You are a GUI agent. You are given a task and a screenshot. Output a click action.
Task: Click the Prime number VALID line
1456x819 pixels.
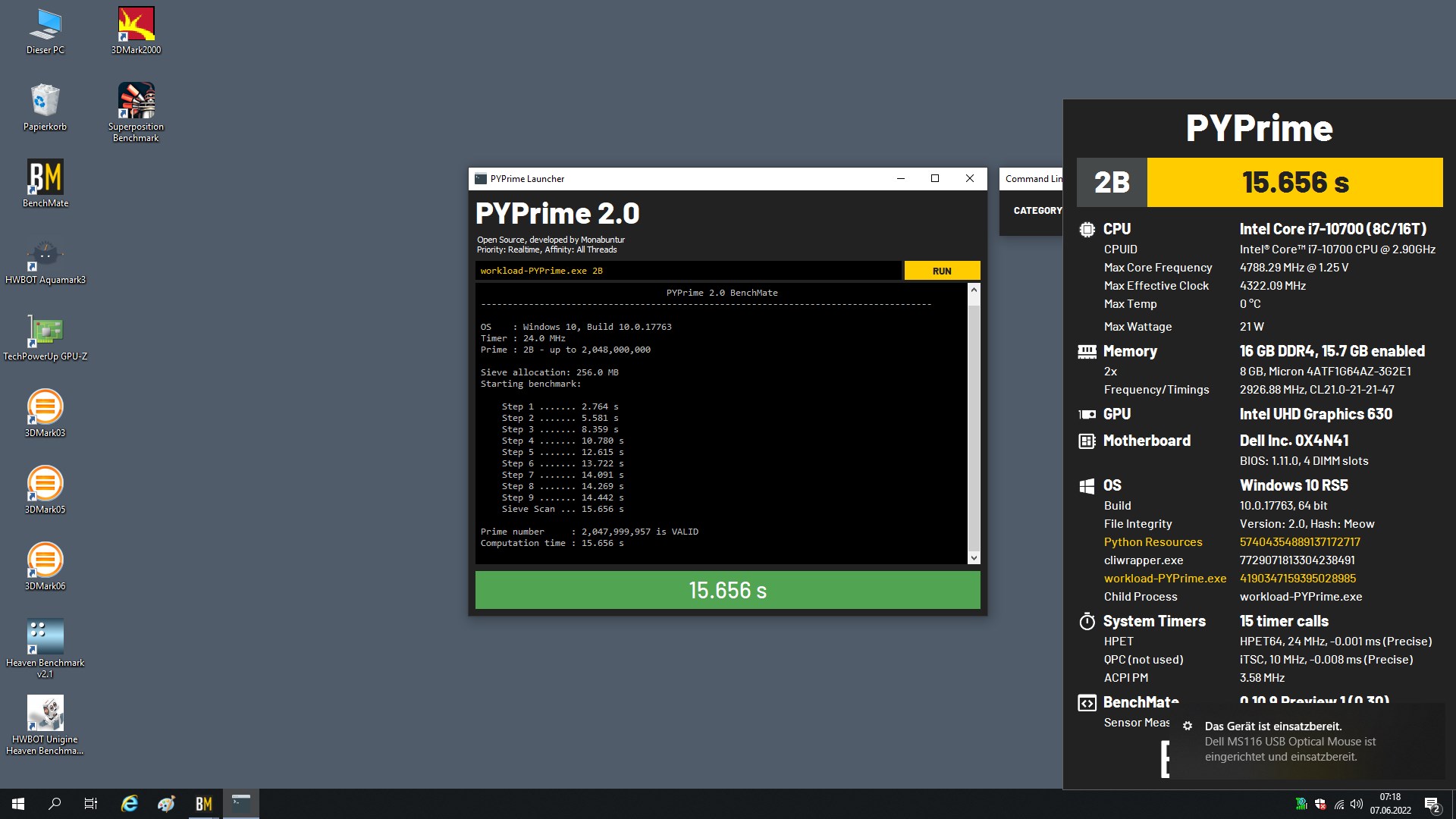[x=589, y=532]
